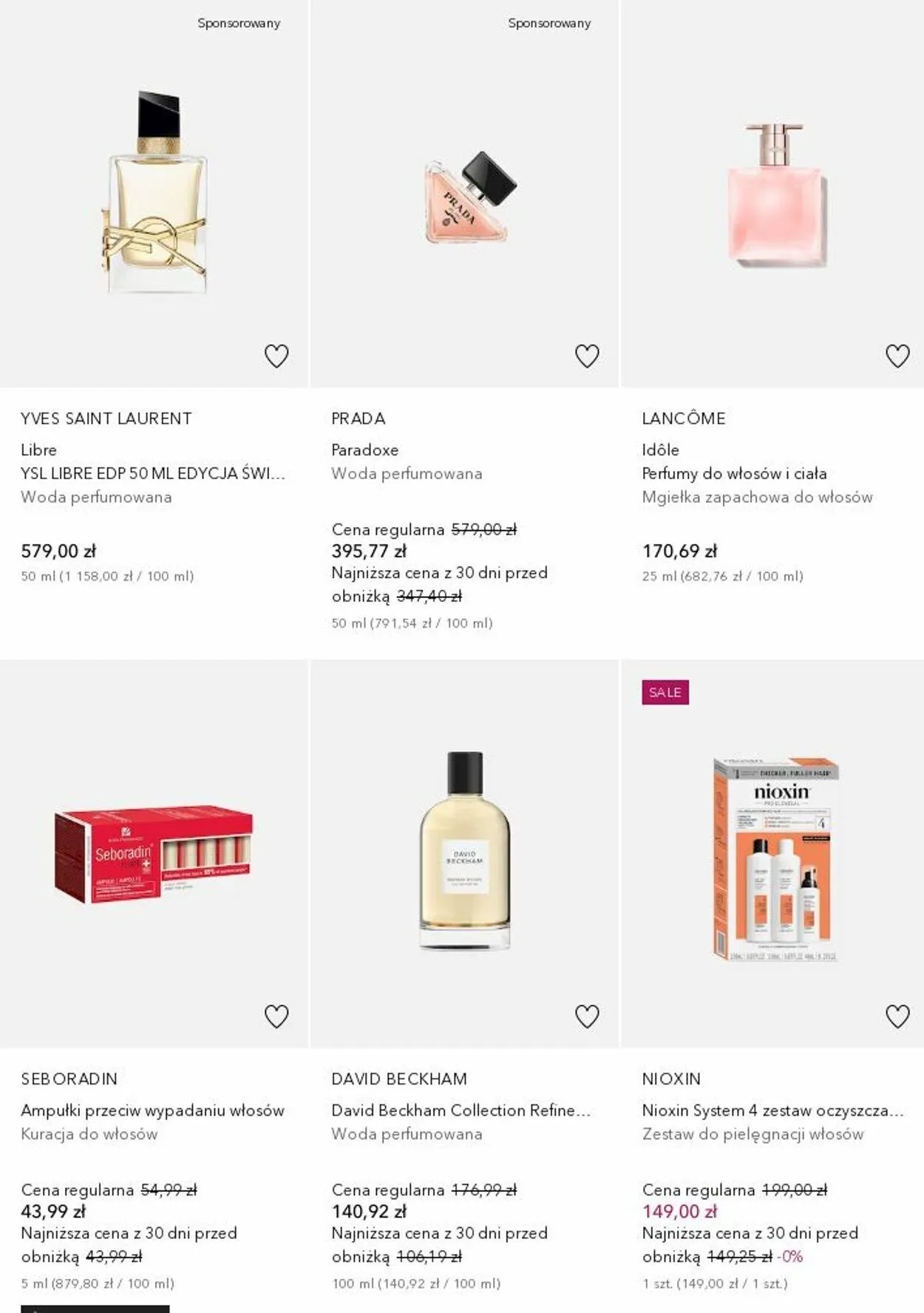Open YVES SAINT LAURENT brand link
The height and width of the screenshot is (1313, 924).
tap(106, 418)
